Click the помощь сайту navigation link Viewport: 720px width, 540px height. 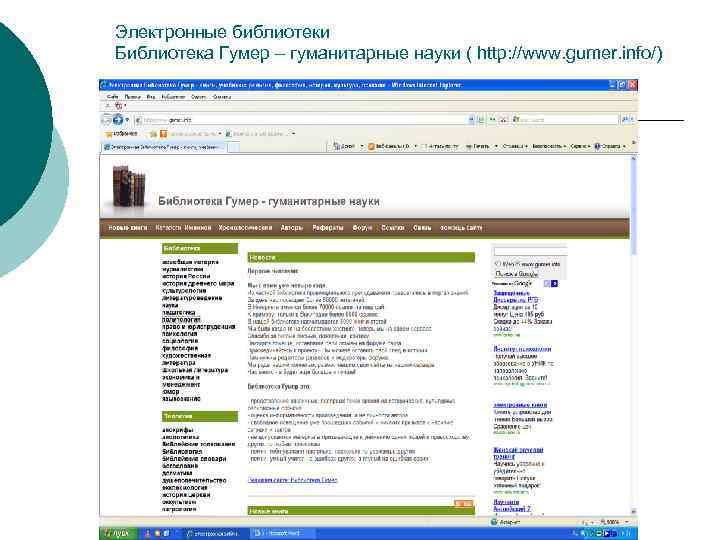pyautogui.click(x=461, y=228)
